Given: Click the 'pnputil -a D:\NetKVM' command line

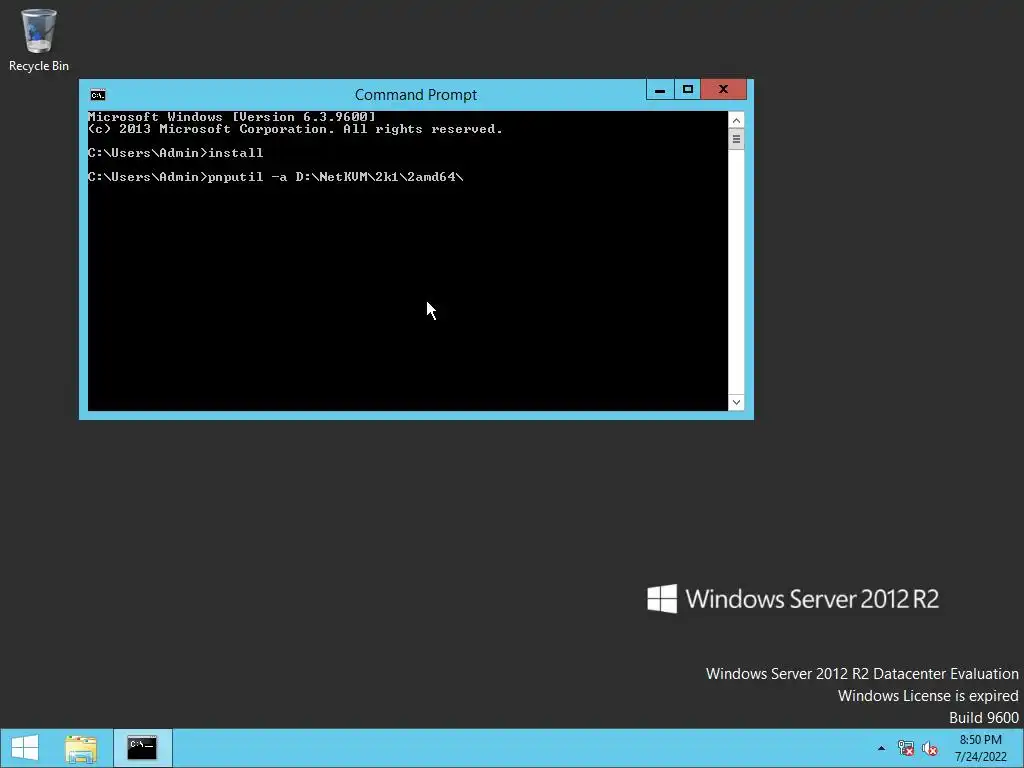Looking at the screenshot, I should (x=276, y=177).
